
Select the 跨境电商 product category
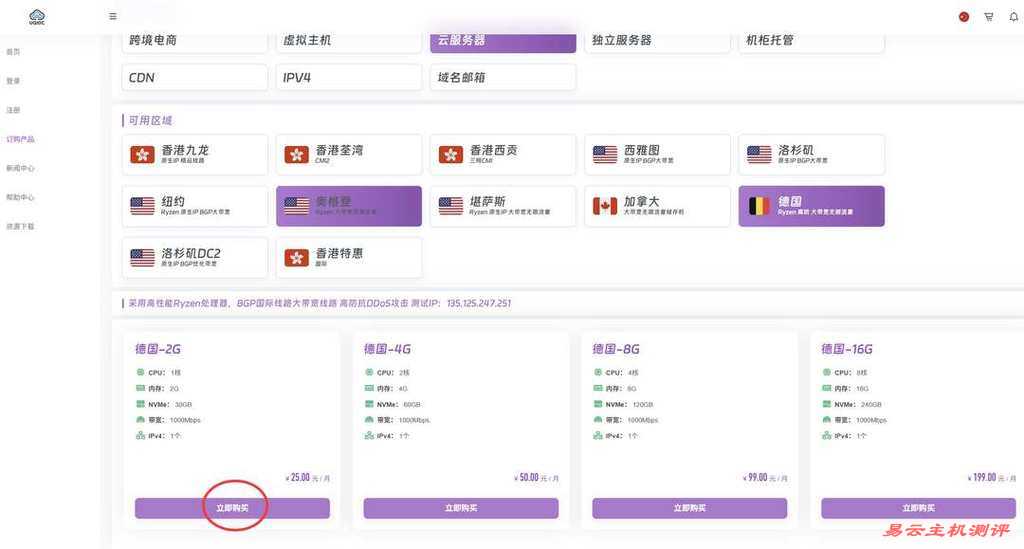pos(195,42)
